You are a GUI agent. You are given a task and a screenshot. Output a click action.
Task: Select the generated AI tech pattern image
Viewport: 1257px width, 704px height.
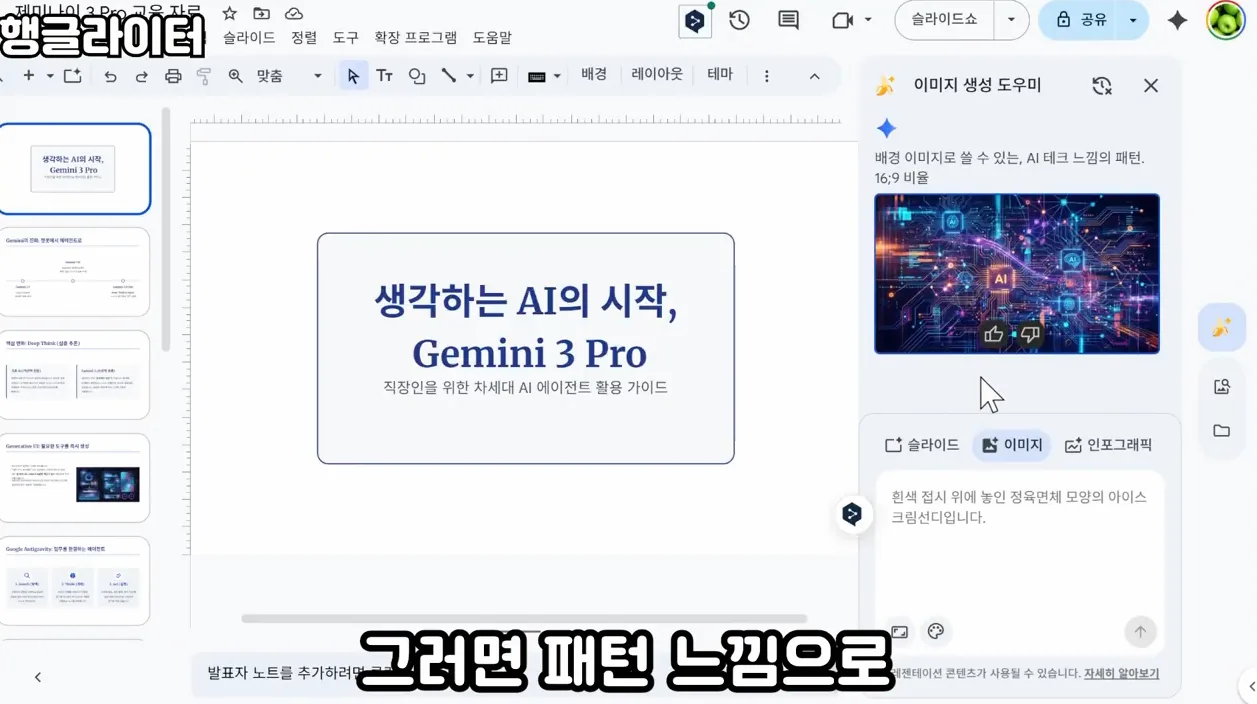coord(1017,274)
